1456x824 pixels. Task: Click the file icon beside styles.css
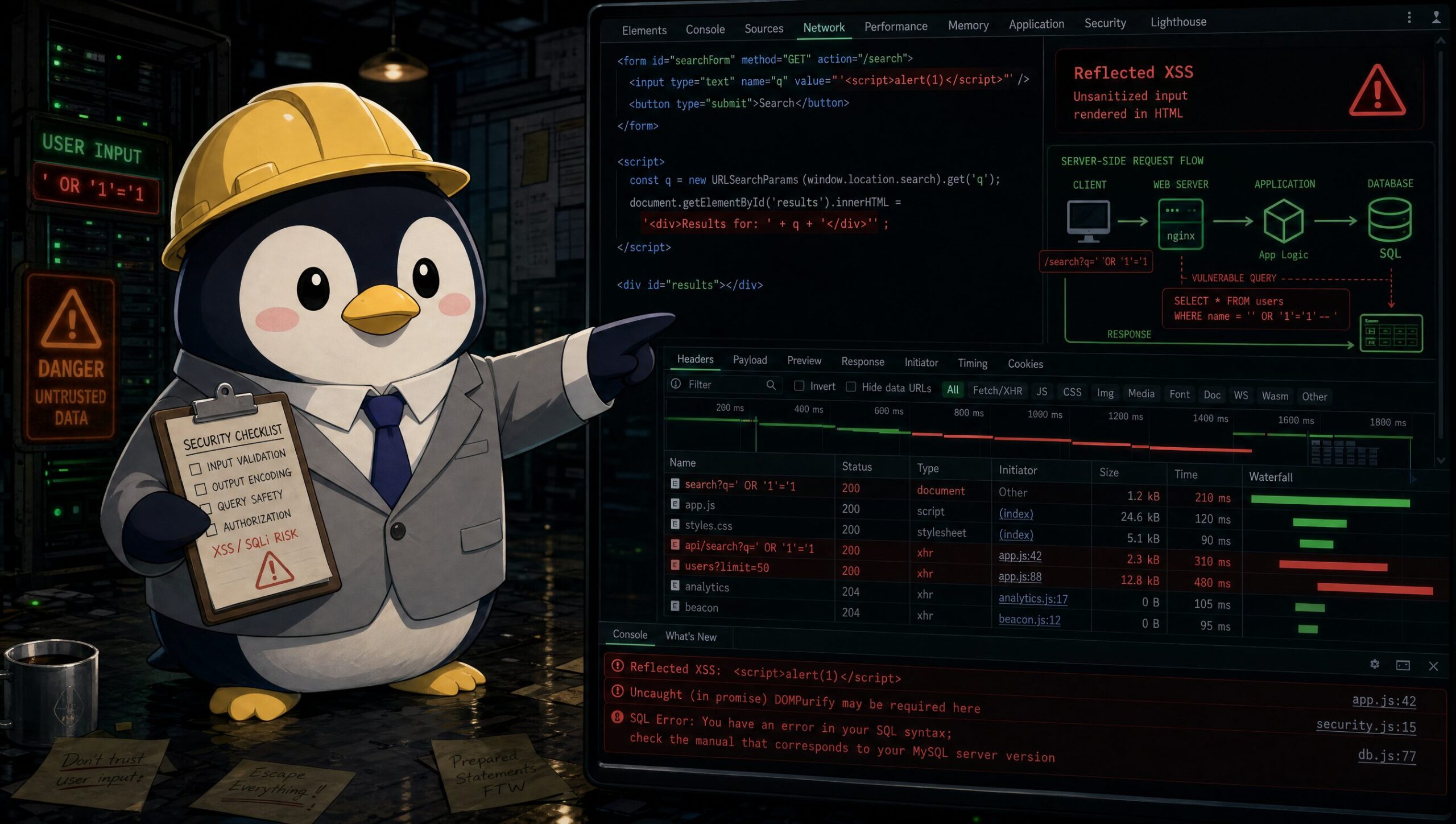(675, 524)
